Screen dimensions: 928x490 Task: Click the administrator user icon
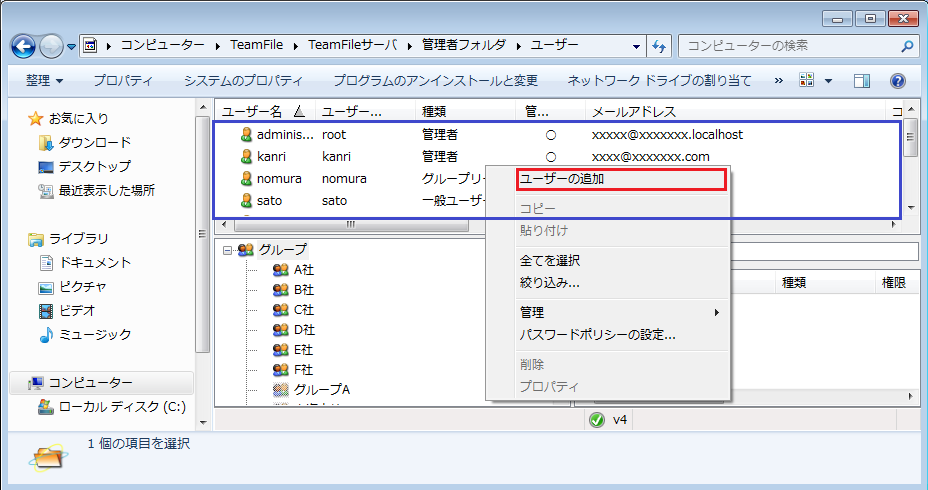click(246, 134)
